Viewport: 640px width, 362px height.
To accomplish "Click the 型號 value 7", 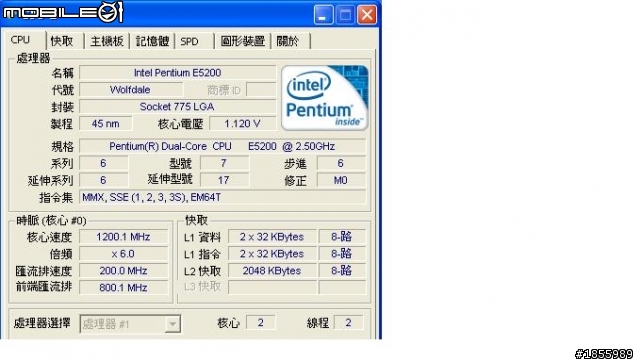I will click(x=224, y=163).
